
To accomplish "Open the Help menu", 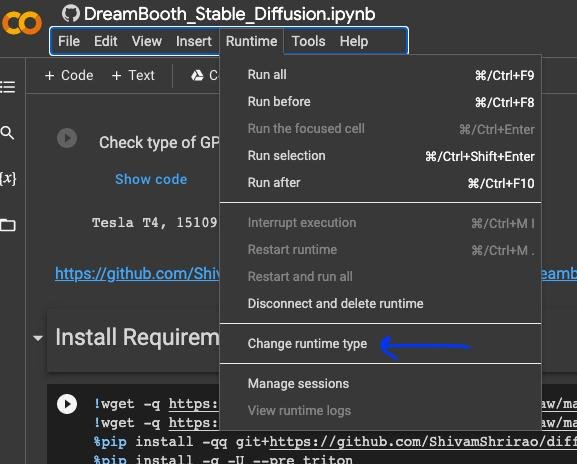I will pyautogui.click(x=354, y=41).
